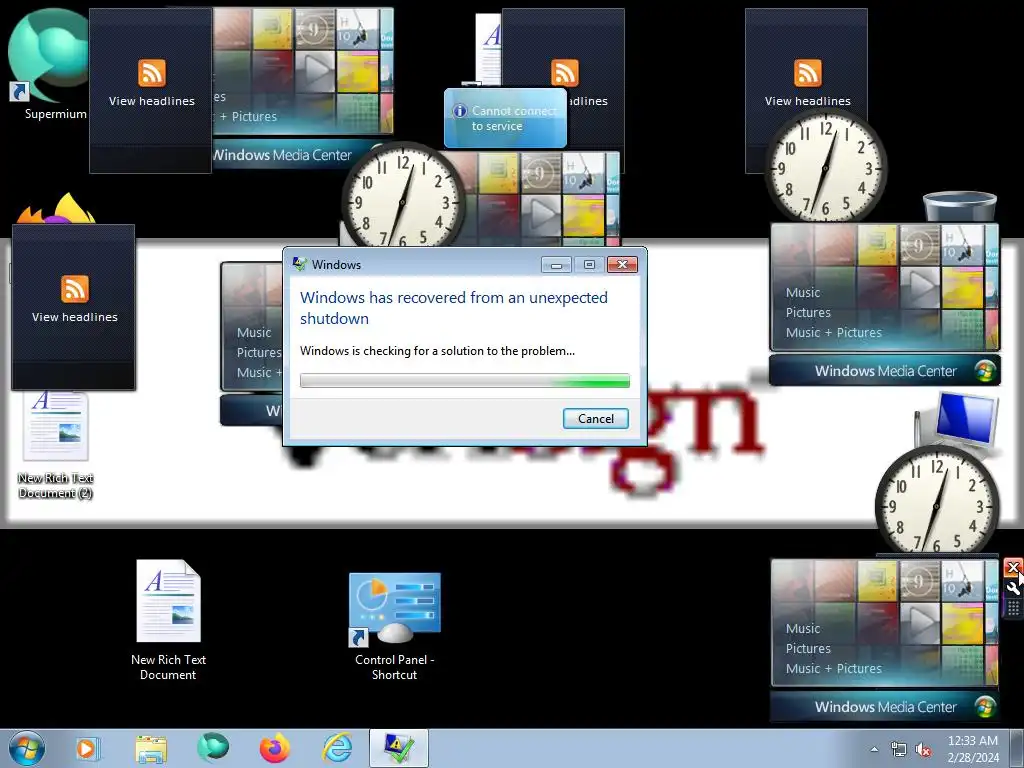1024x768 pixels.
Task: Click the Windows dialog title bar icon
Action: pos(300,264)
